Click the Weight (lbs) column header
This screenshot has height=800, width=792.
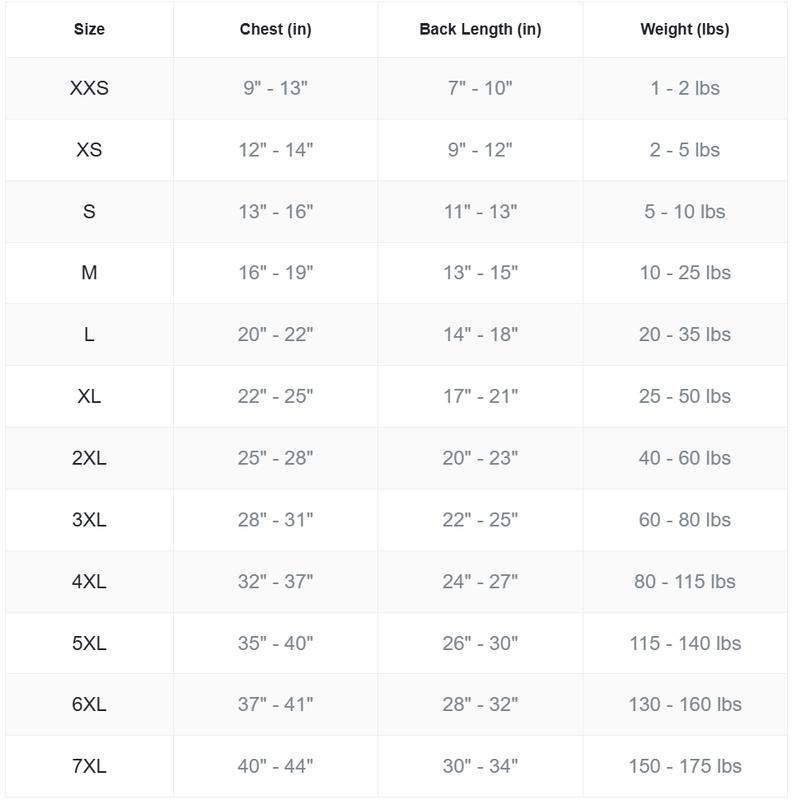click(684, 29)
